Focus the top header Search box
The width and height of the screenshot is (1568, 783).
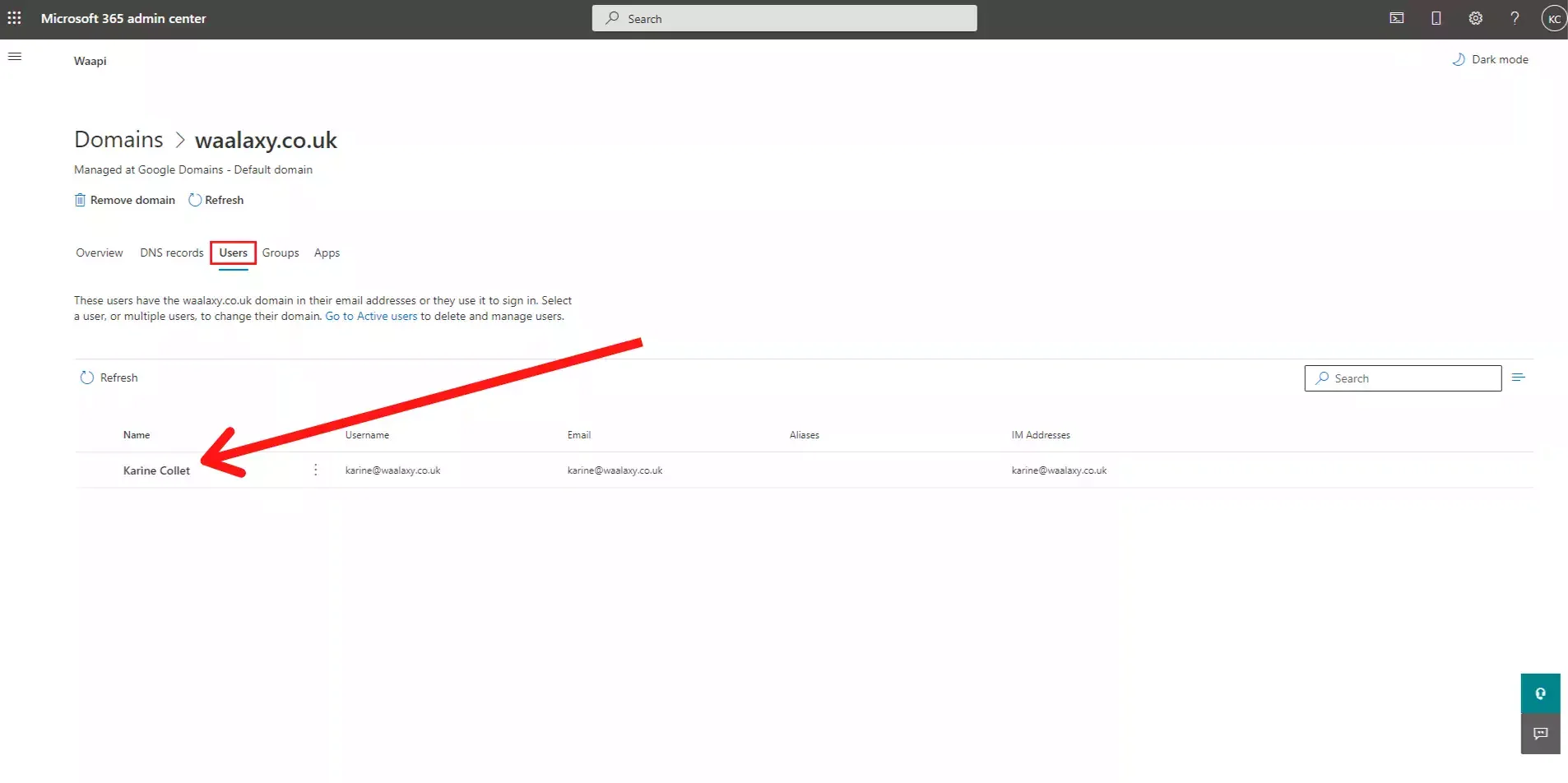tap(784, 18)
